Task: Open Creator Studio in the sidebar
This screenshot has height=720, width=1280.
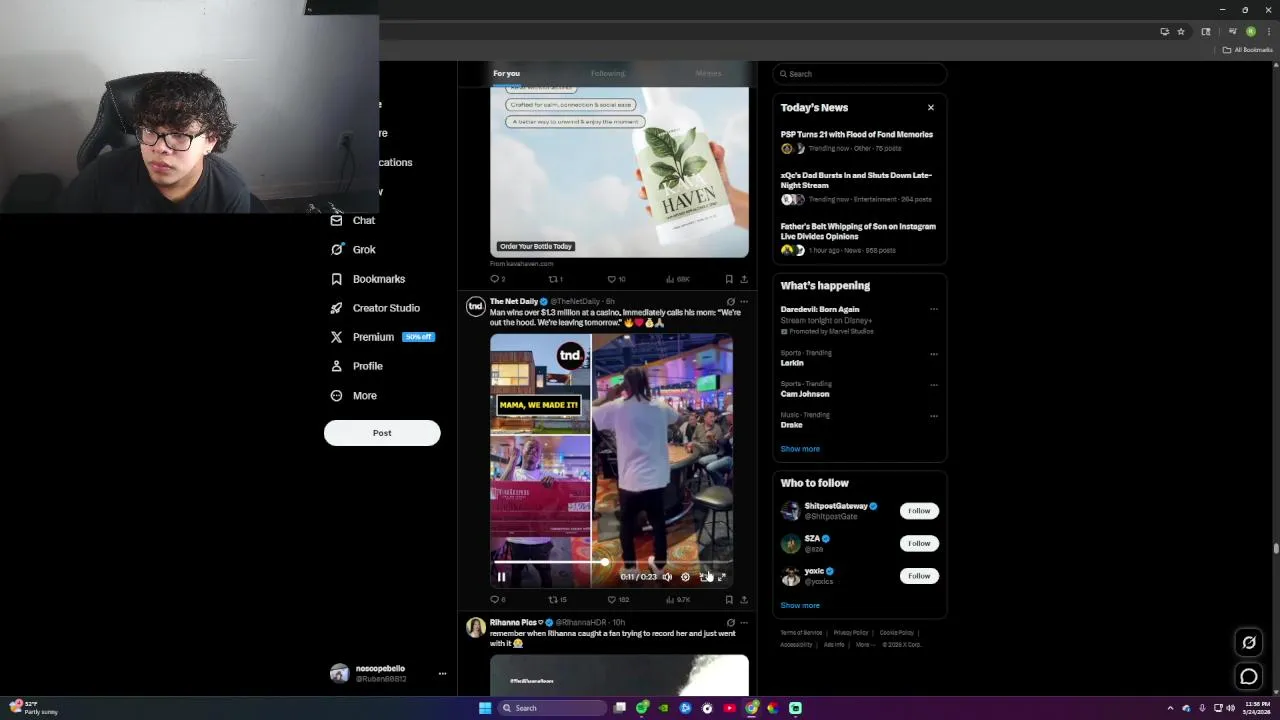Action: click(x=375, y=308)
